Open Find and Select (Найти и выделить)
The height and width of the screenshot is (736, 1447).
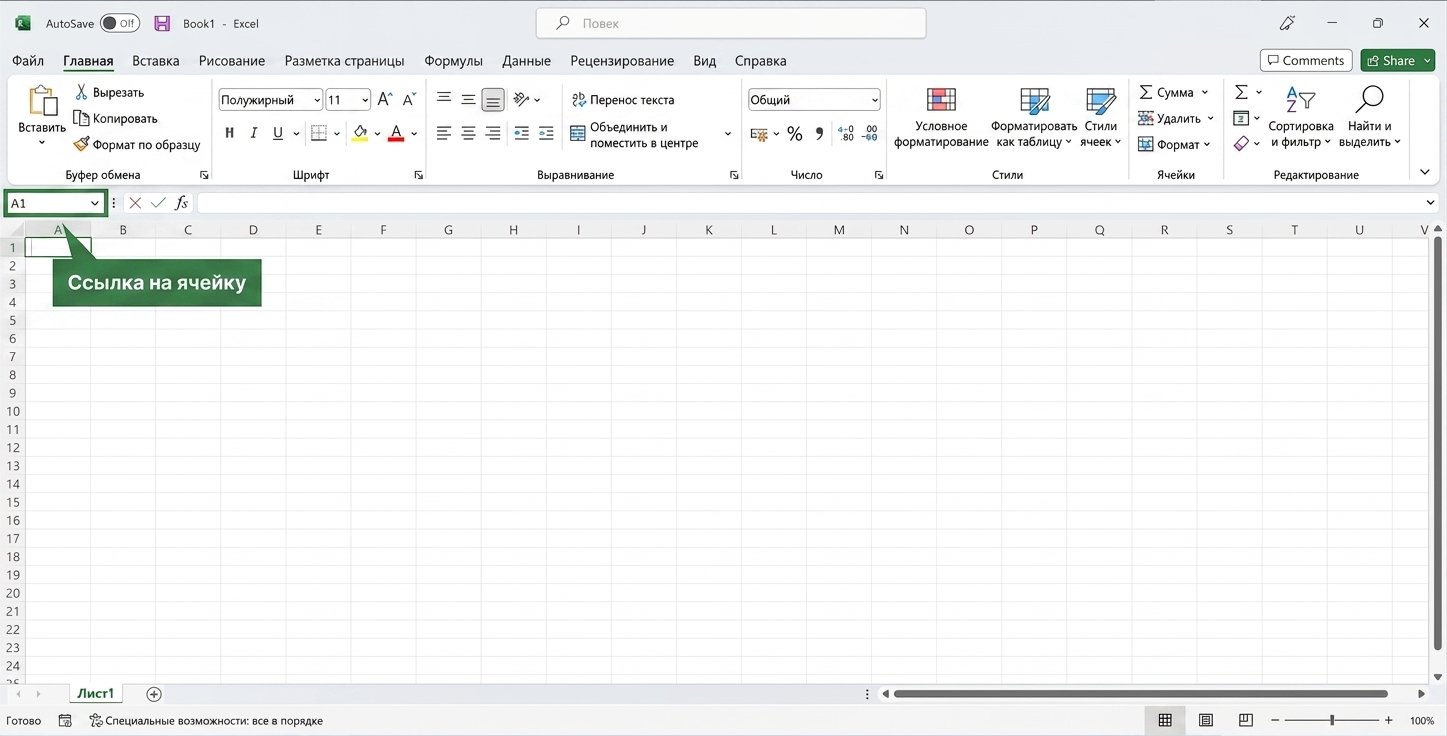1369,117
